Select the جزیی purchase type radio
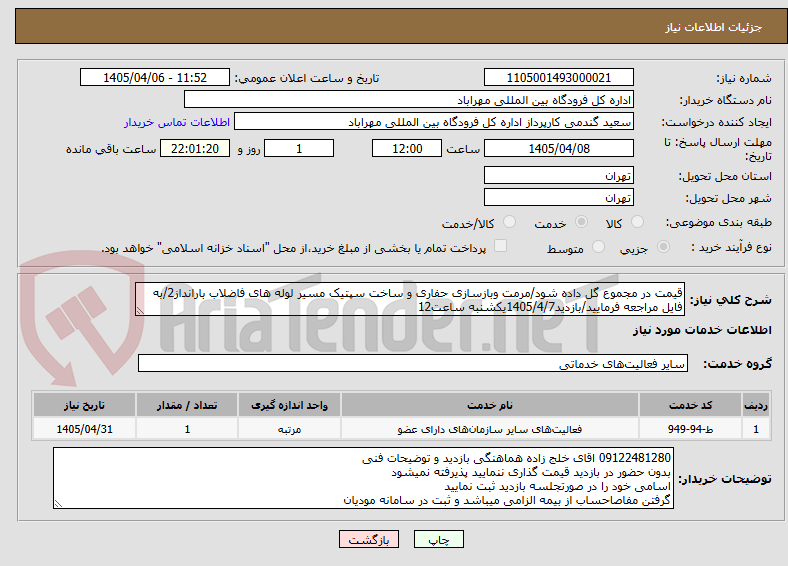The width and height of the screenshot is (788, 566). 663,247
